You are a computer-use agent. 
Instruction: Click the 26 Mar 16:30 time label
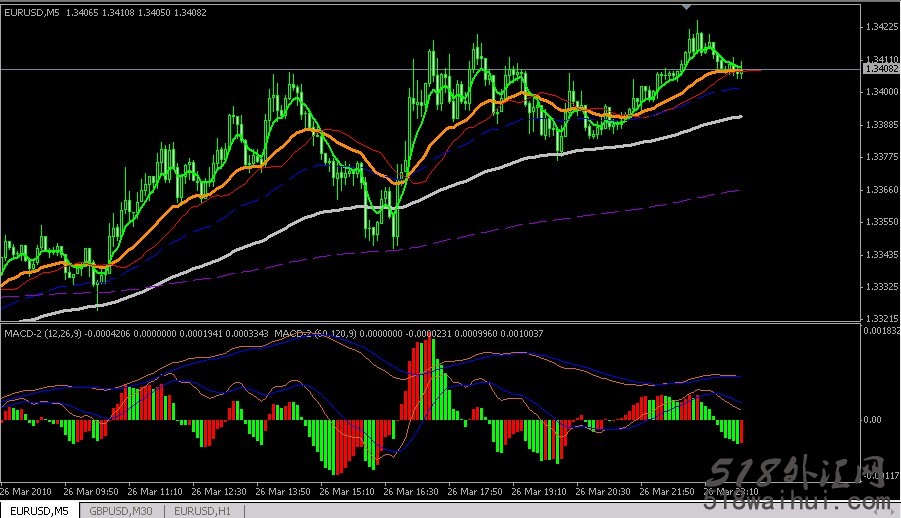click(x=413, y=492)
